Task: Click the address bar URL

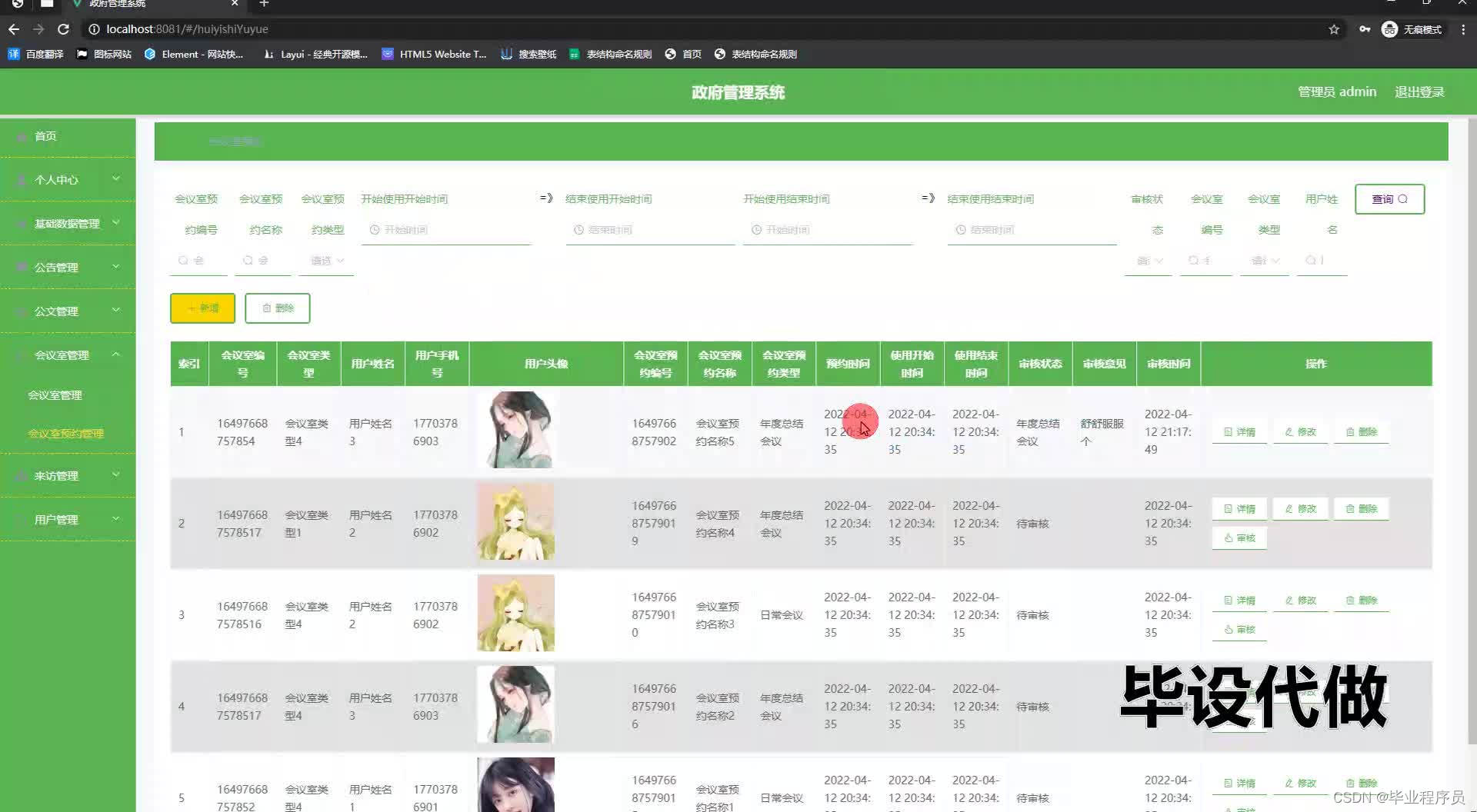Action: click(x=187, y=29)
